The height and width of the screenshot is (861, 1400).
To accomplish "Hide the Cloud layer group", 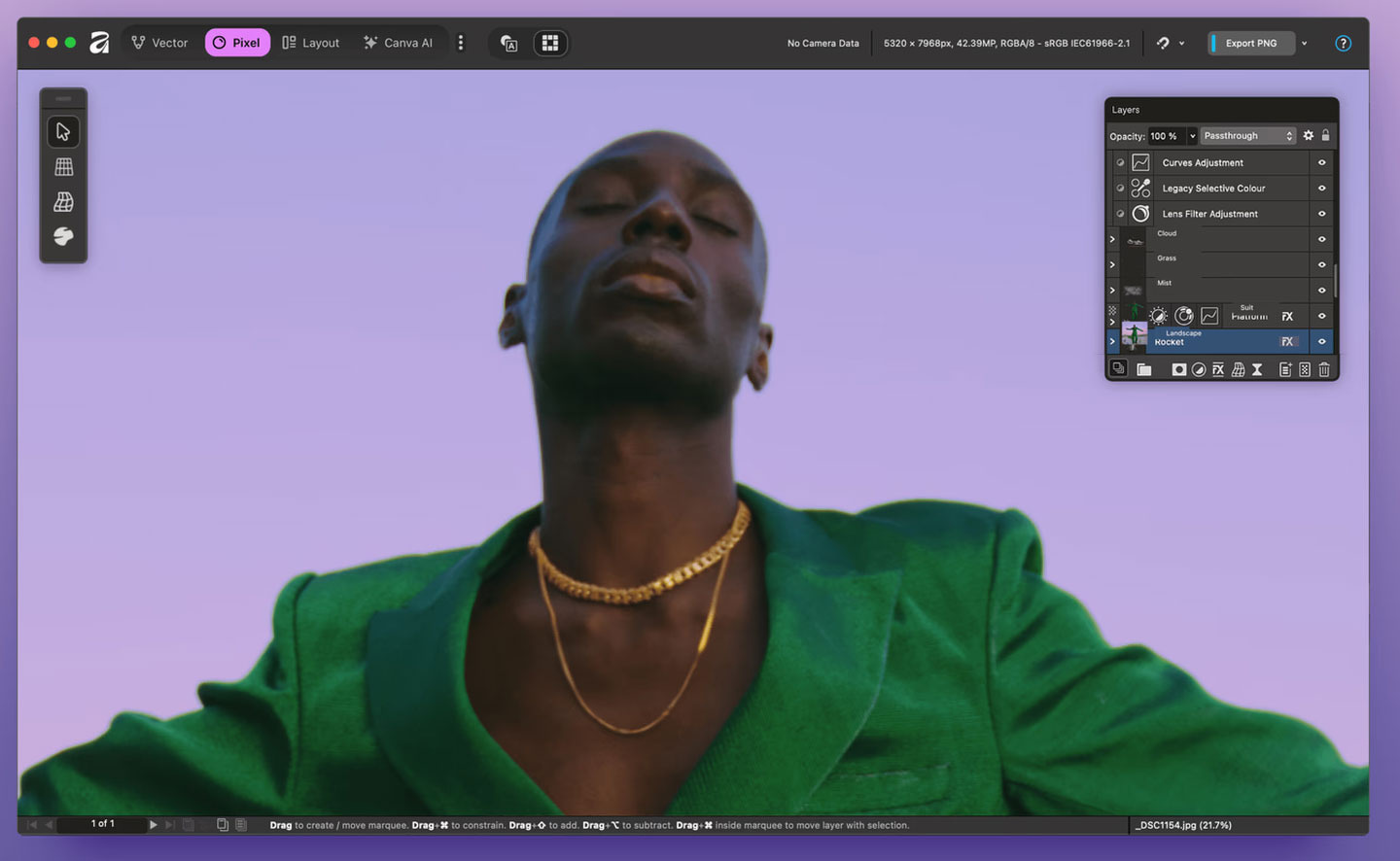I will (x=1321, y=239).
